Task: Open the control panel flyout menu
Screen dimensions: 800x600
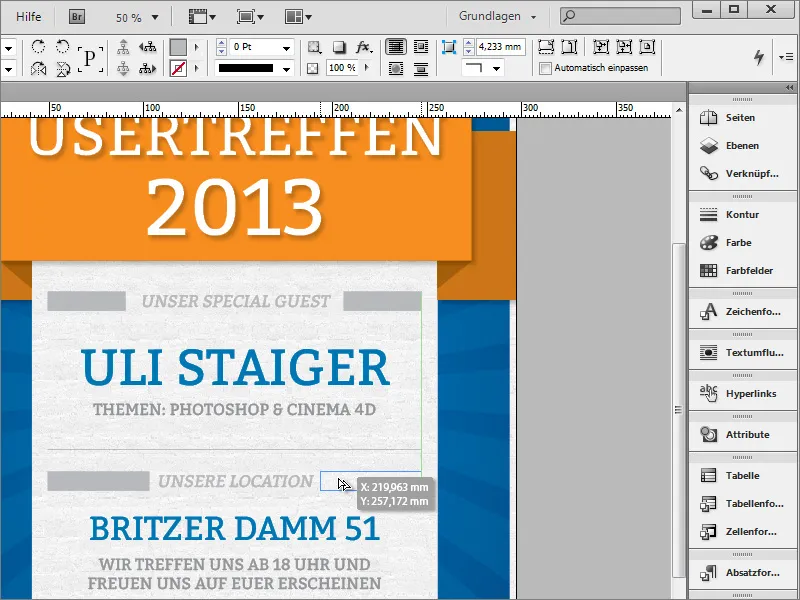Action: (786, 57)
